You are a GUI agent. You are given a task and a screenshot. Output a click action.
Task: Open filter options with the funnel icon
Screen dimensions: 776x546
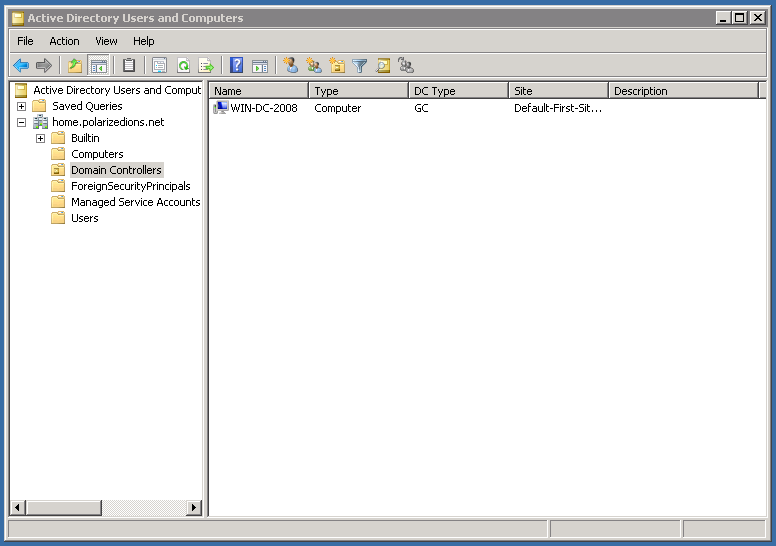click(360, 66)
